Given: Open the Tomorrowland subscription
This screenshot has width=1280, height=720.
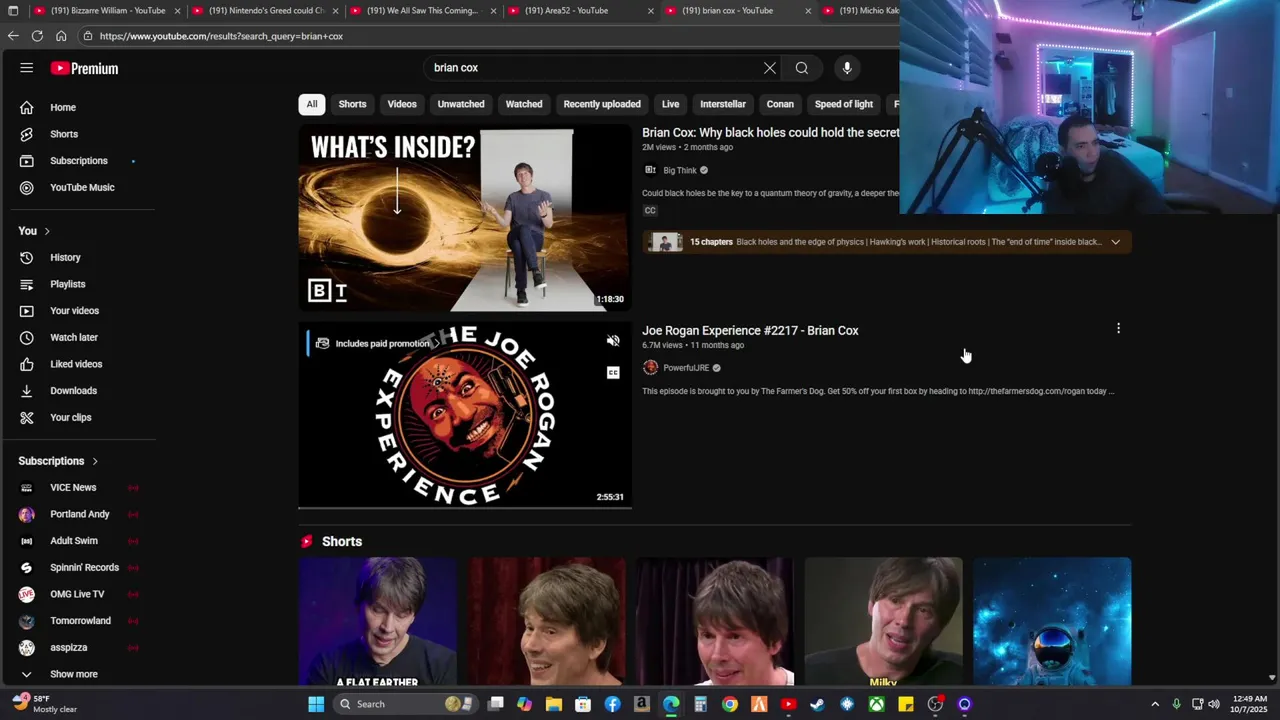Looking at the screenshot, I should point(80,621).
